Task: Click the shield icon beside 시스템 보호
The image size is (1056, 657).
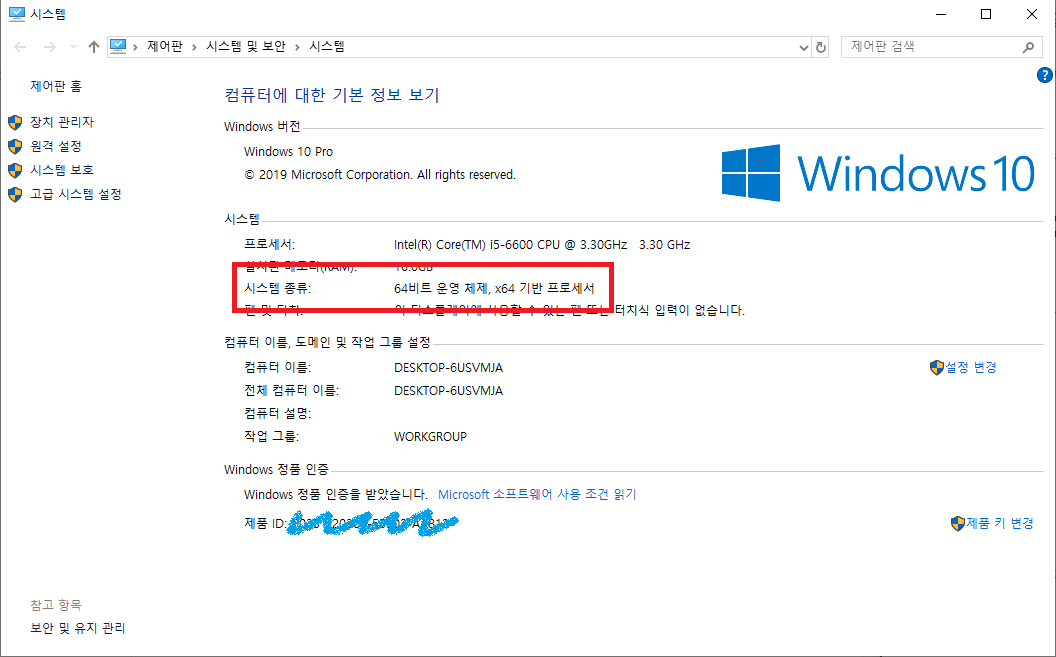Action: pos(15,170)
